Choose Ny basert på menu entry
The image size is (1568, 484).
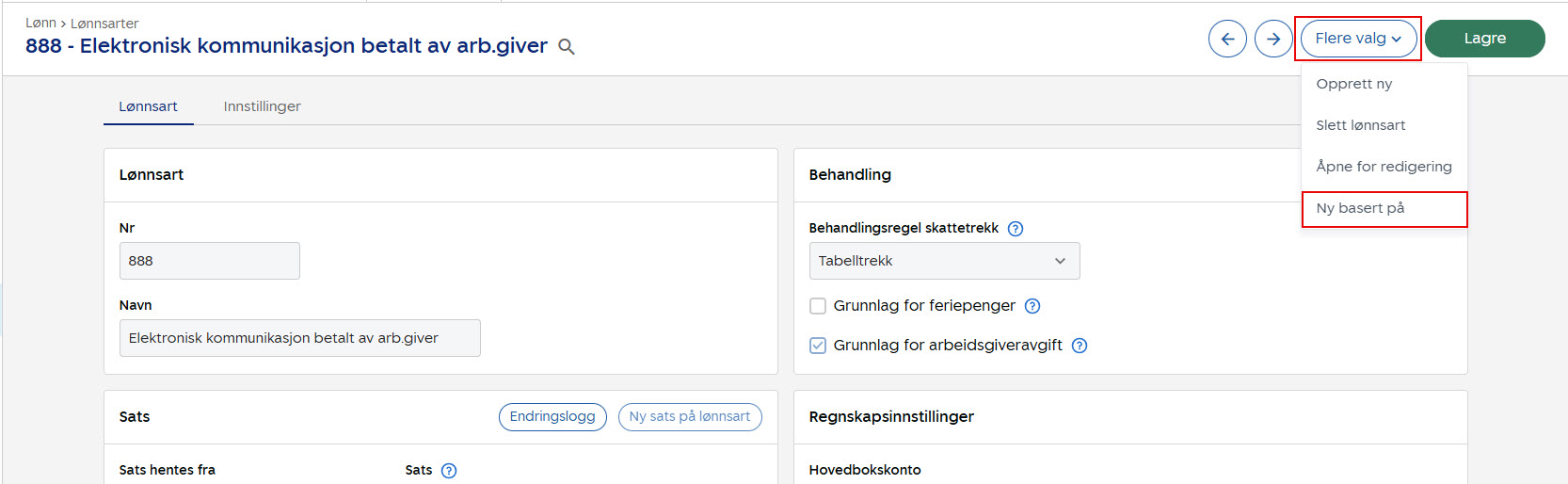coord(1360,208)
